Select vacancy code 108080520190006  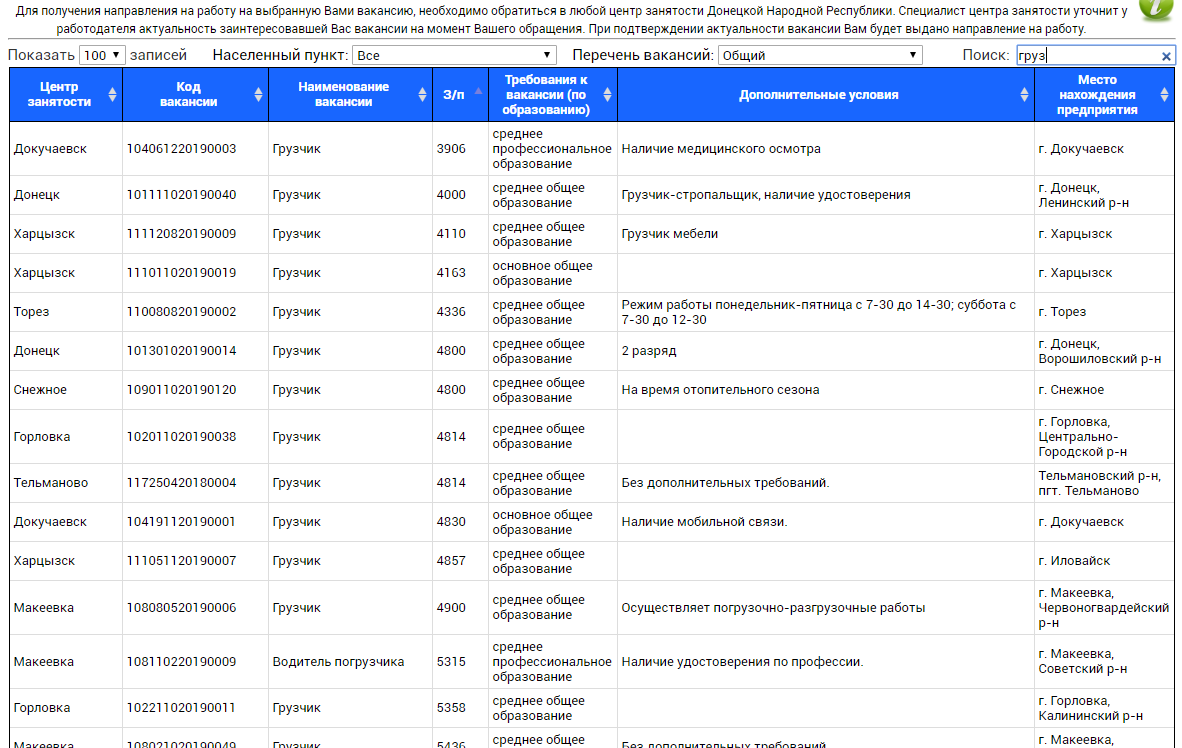[181, 608]
